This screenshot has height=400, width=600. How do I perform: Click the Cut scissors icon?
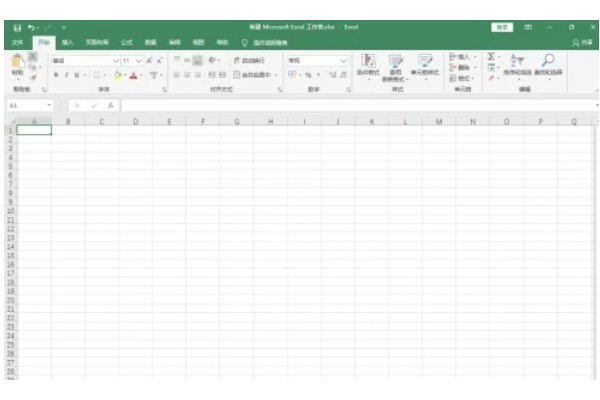33,57
